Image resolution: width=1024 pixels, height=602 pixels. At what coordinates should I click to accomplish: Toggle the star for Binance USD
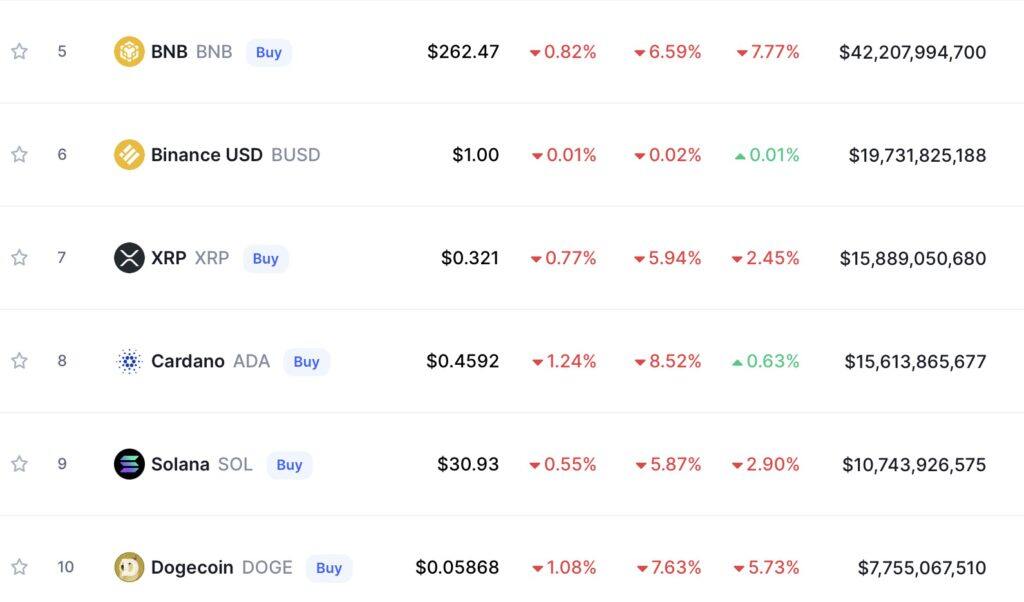tap(20, 154)
